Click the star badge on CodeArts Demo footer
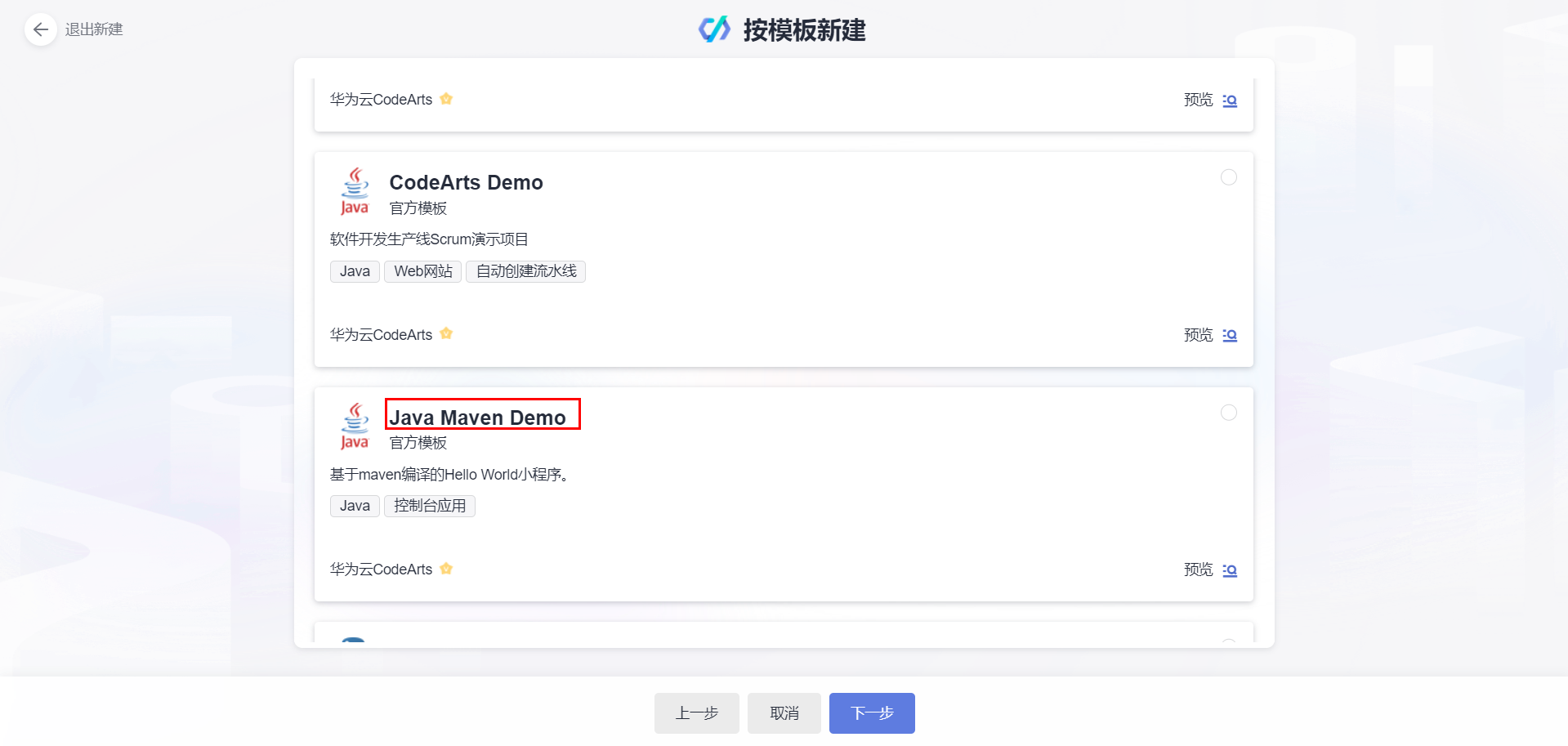The image size is (1568, 746). point(446,333)
